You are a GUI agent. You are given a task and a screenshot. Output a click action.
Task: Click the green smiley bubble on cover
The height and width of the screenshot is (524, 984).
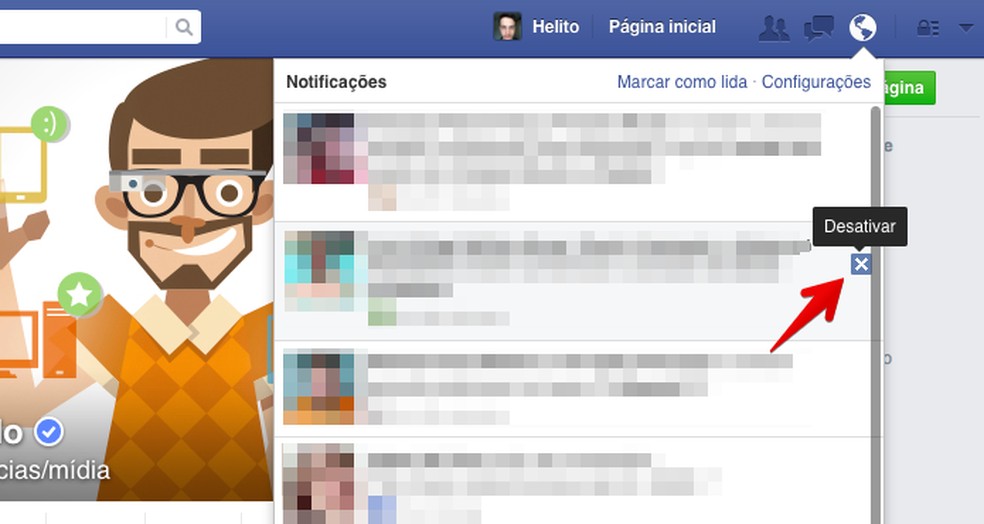pyautogui.click(x=50, y=124)
